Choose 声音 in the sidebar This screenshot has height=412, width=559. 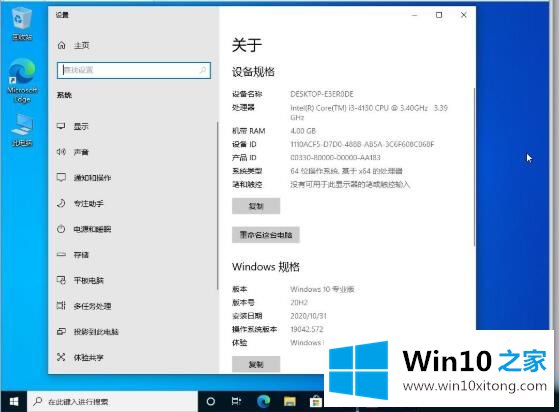pyautogui.click(x=81, y=152)
